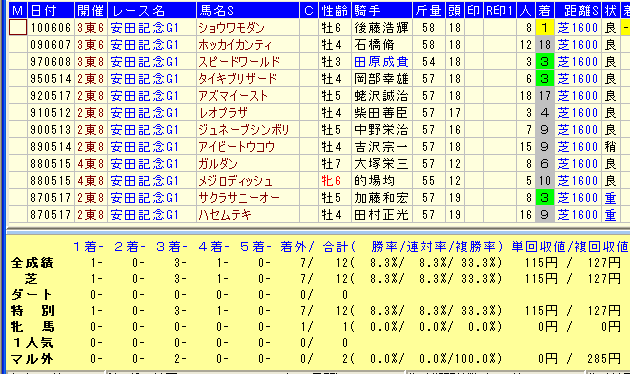
Task: Click 単回収値 header in summary
Action: coord(538,246)
